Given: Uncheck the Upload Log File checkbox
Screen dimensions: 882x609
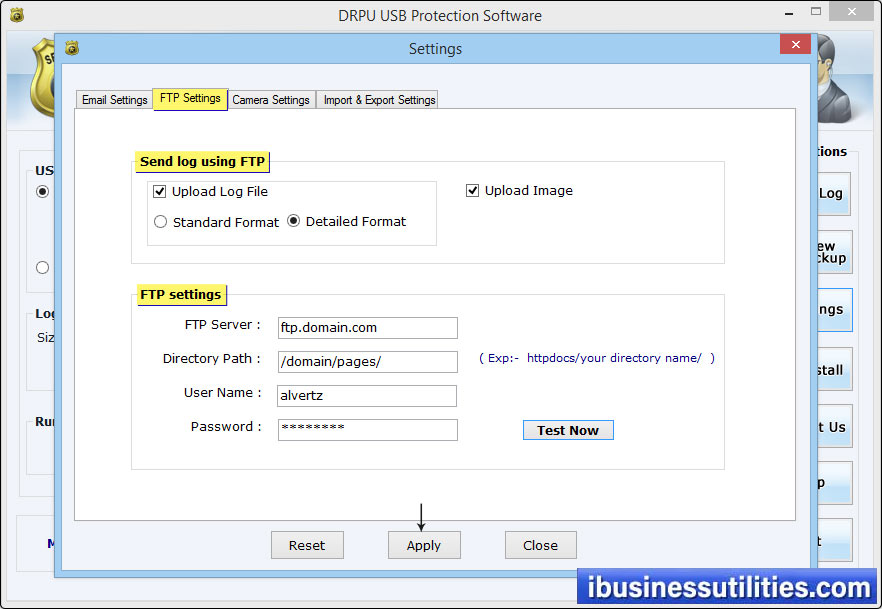Looking at the screenshot, I should coord(160,192).
